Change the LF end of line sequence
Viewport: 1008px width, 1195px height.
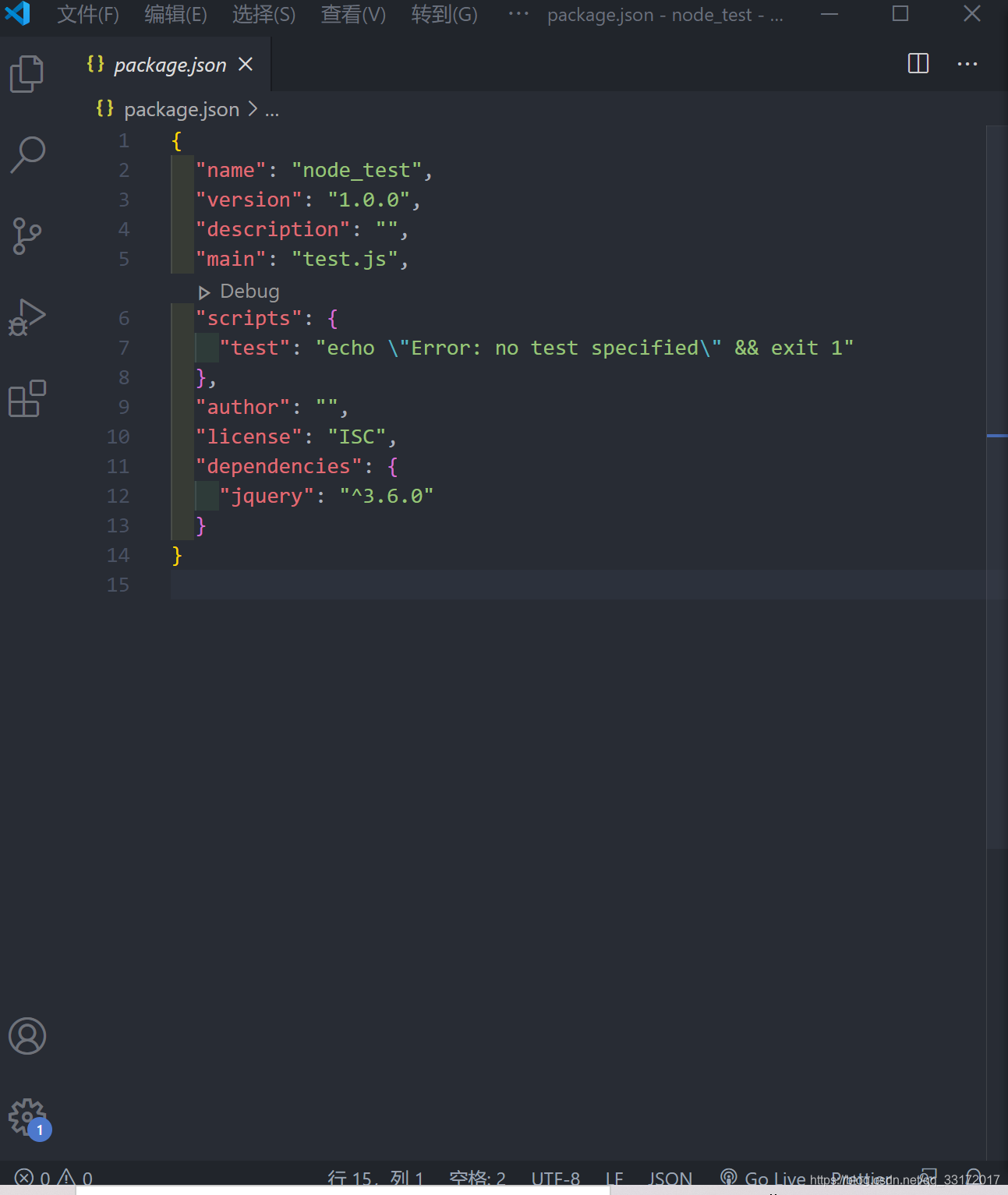point(614,1178)
